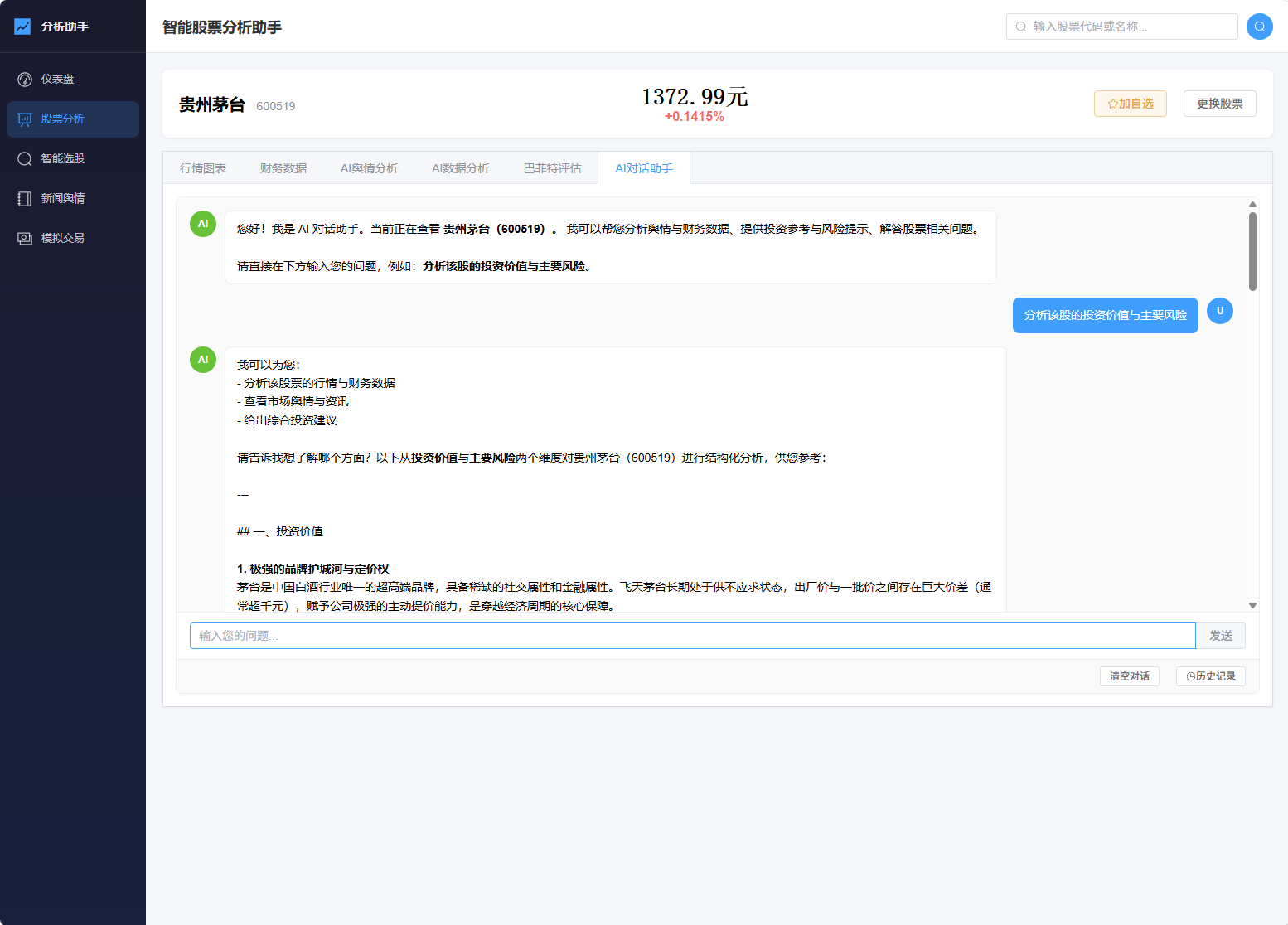
Task: Click the line ## 一、投资价值
Action: pyautogui.click(x=280, y=531)
